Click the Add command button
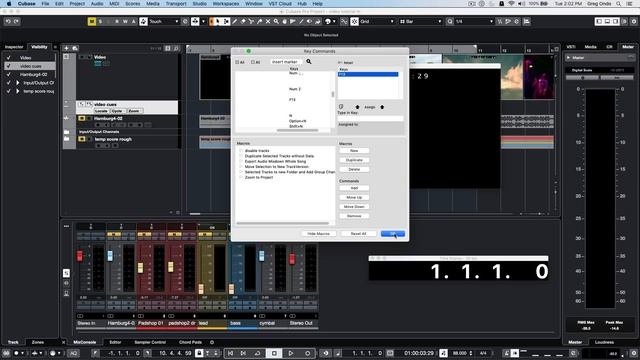The height and width of the screenshot is (360, 640). click(354, 188)
